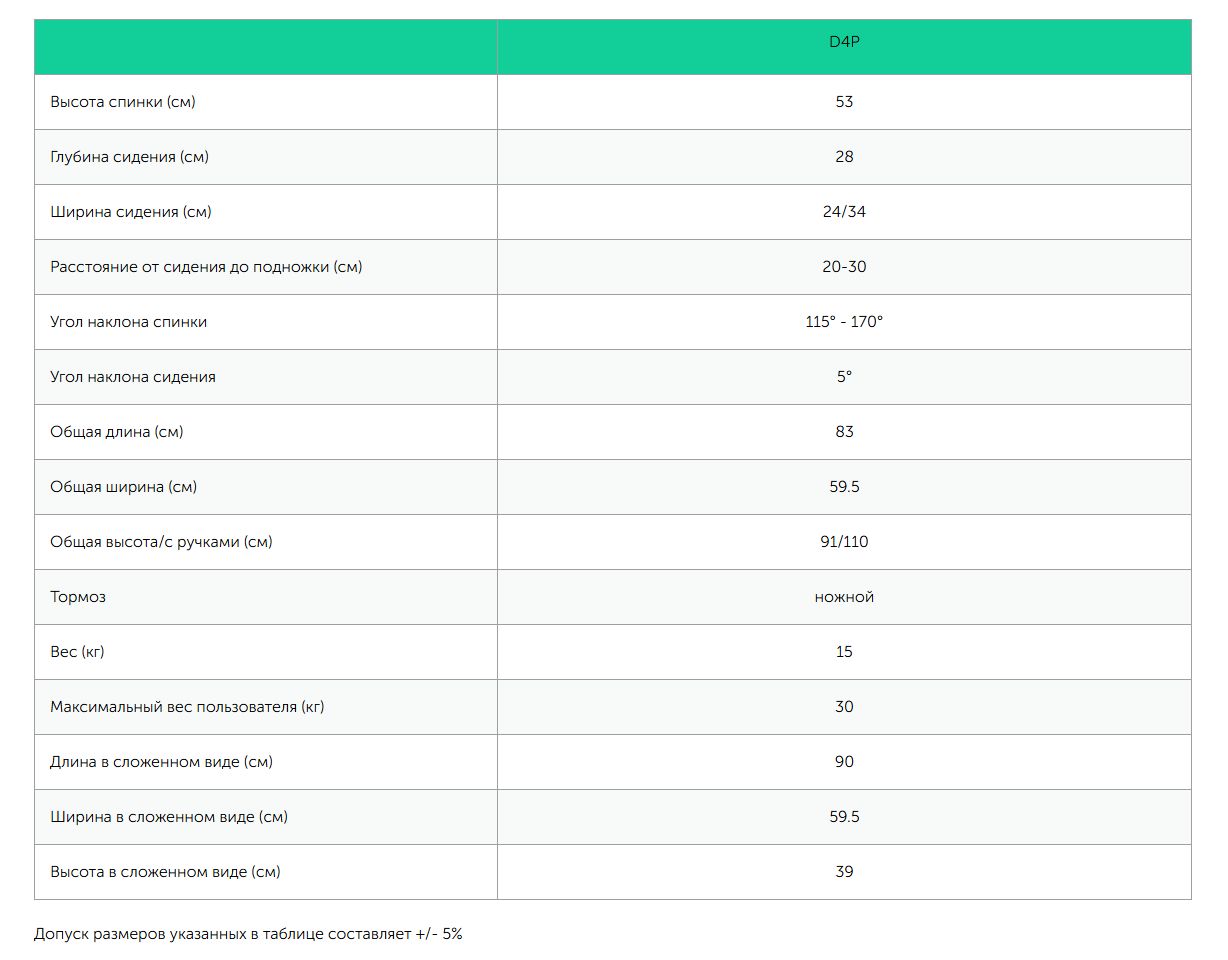The width and height of the screenshot is (1228, 960).
Task: Click the max user weight value 30
Action: [844, 707]
